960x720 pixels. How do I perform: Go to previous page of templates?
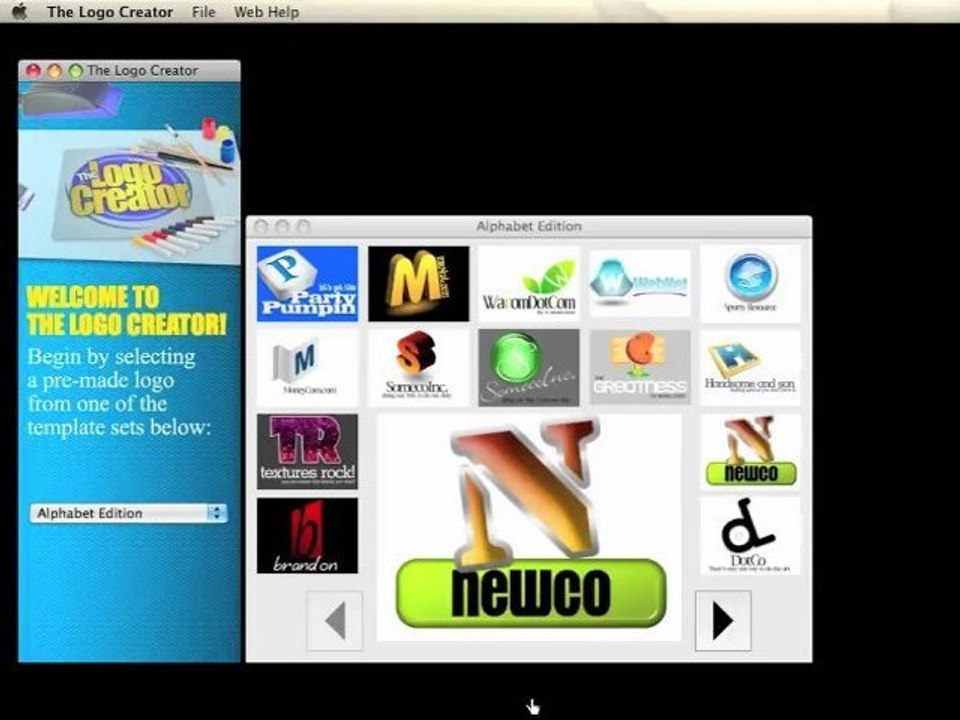(334, 621)
